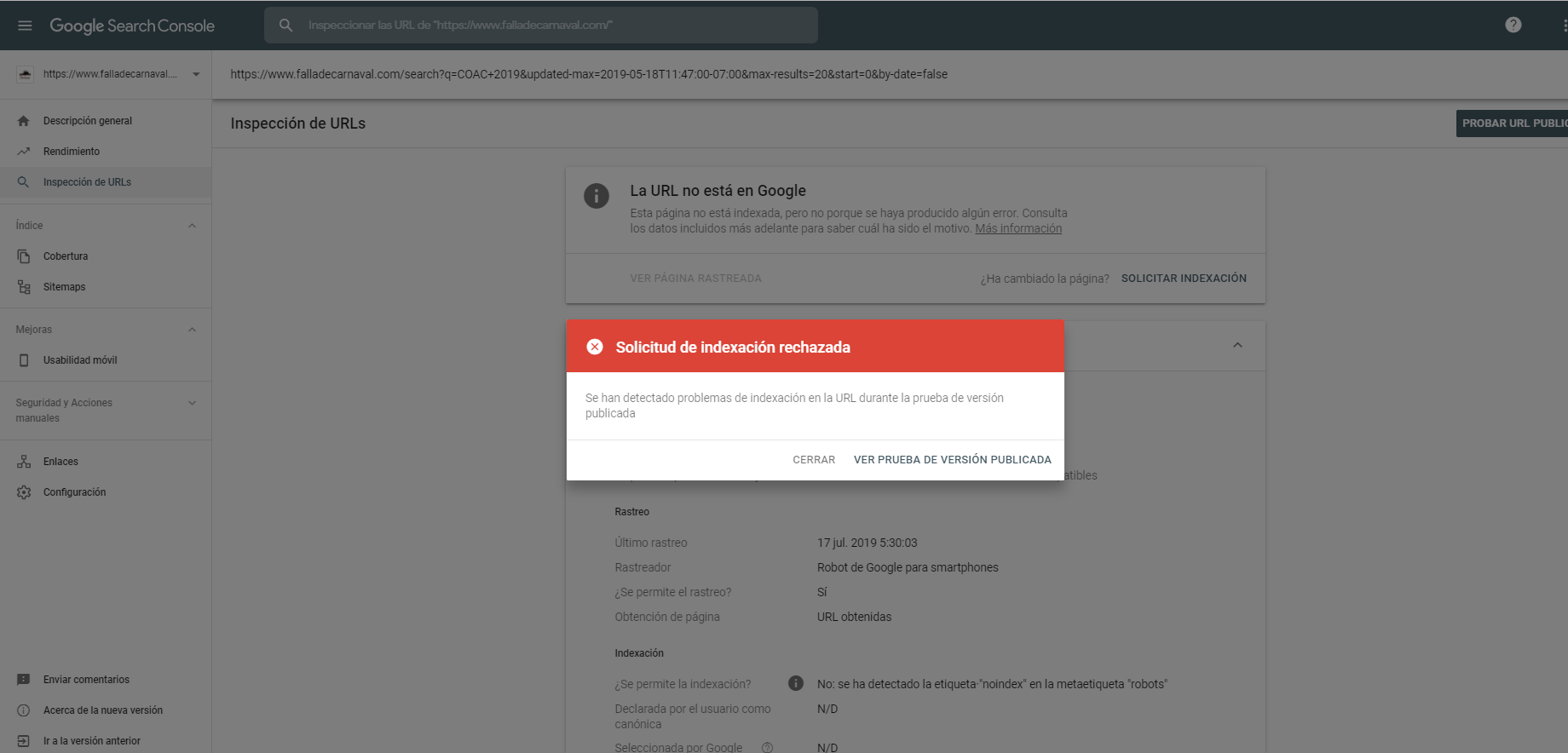Click Enviar comentarios link
1568x753 pixels.
click(87, 680)
